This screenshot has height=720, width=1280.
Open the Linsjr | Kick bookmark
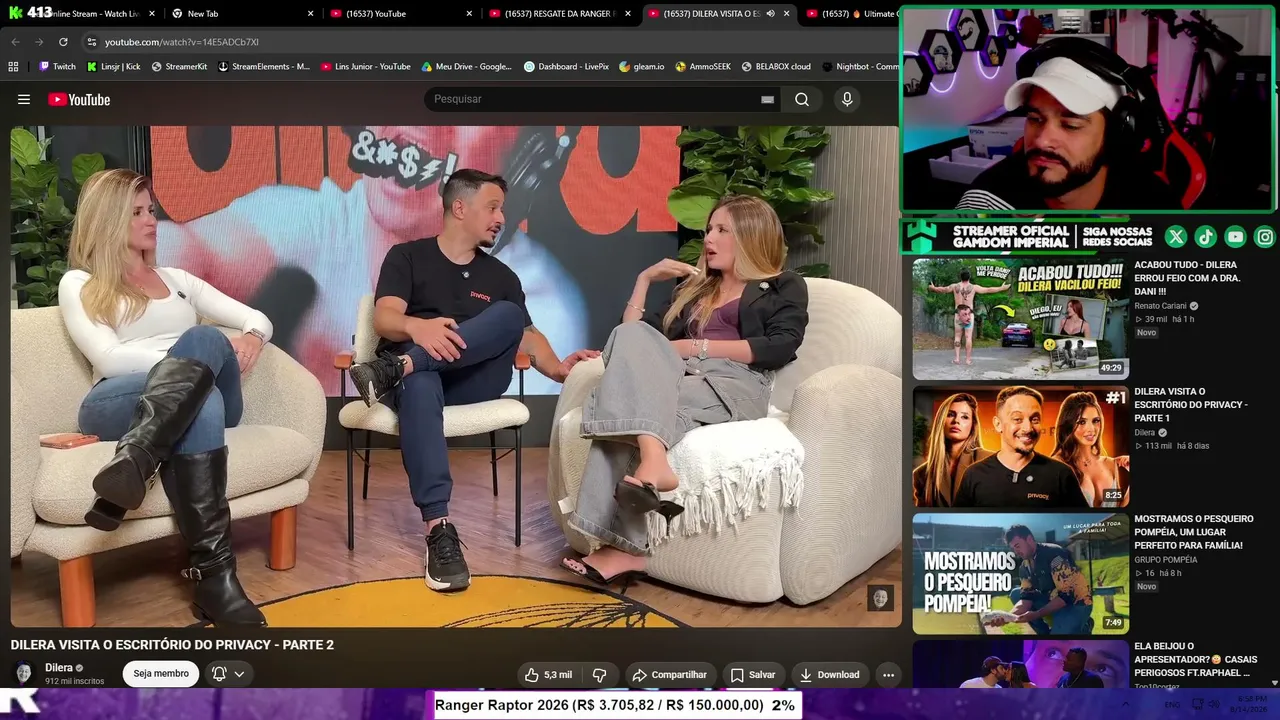pos(113,66)
